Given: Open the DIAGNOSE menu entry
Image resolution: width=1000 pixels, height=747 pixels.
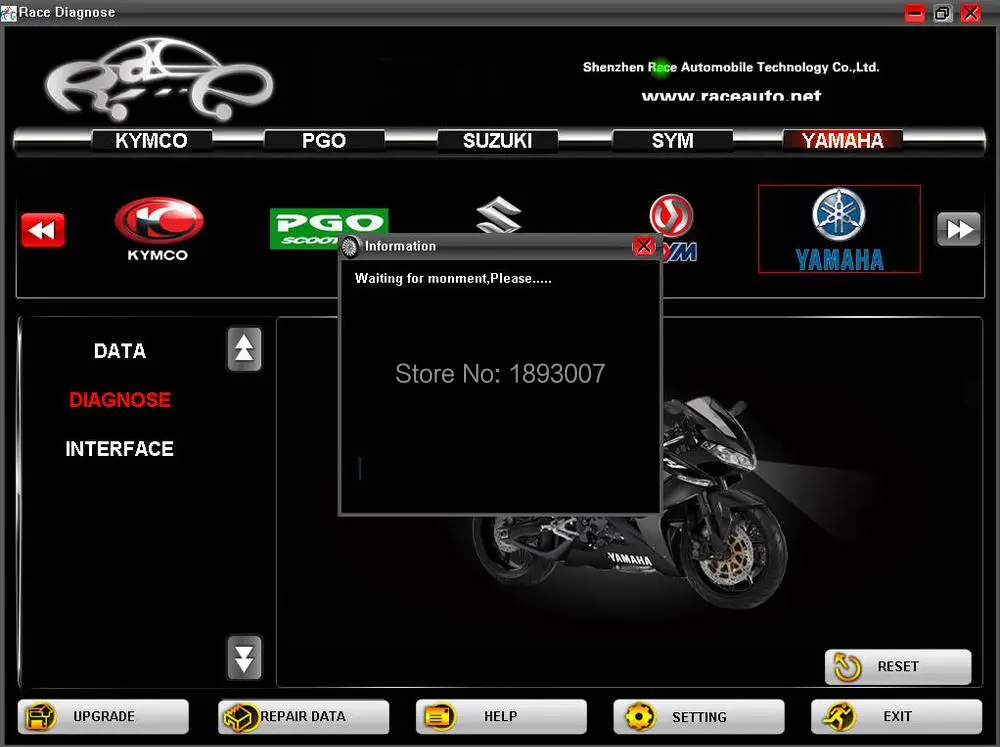Looking at the screenshot, I should (x=120, y=400).
